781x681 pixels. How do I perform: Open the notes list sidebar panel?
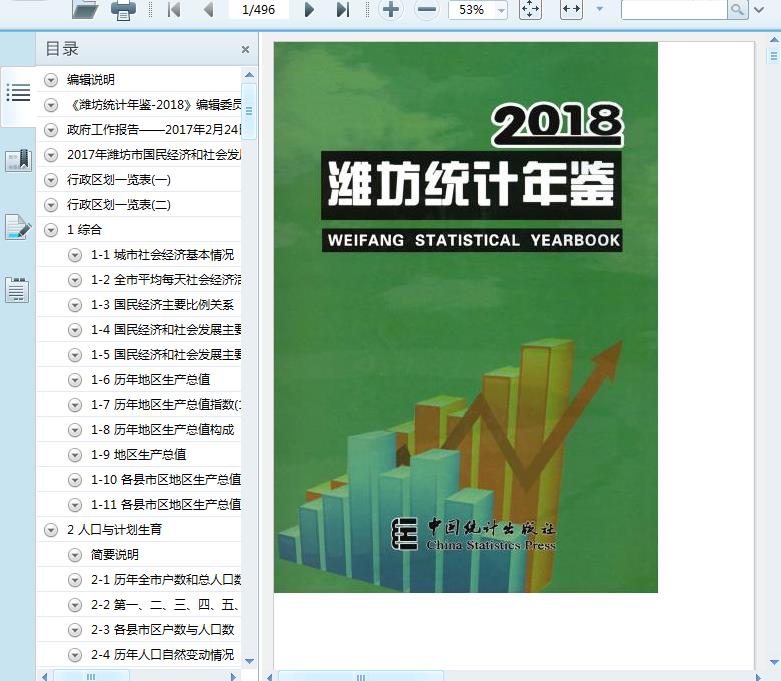click(x=17, y=289)
